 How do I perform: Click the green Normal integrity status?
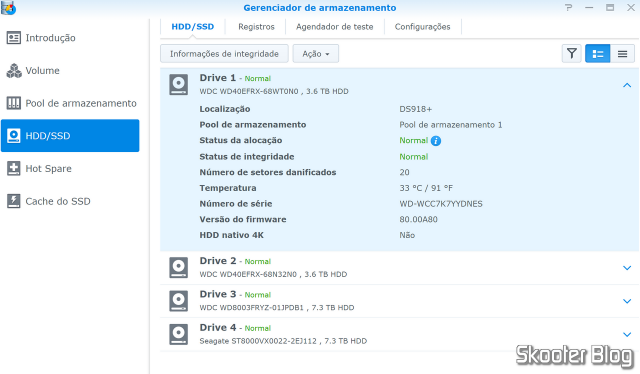tap(413, 157)
